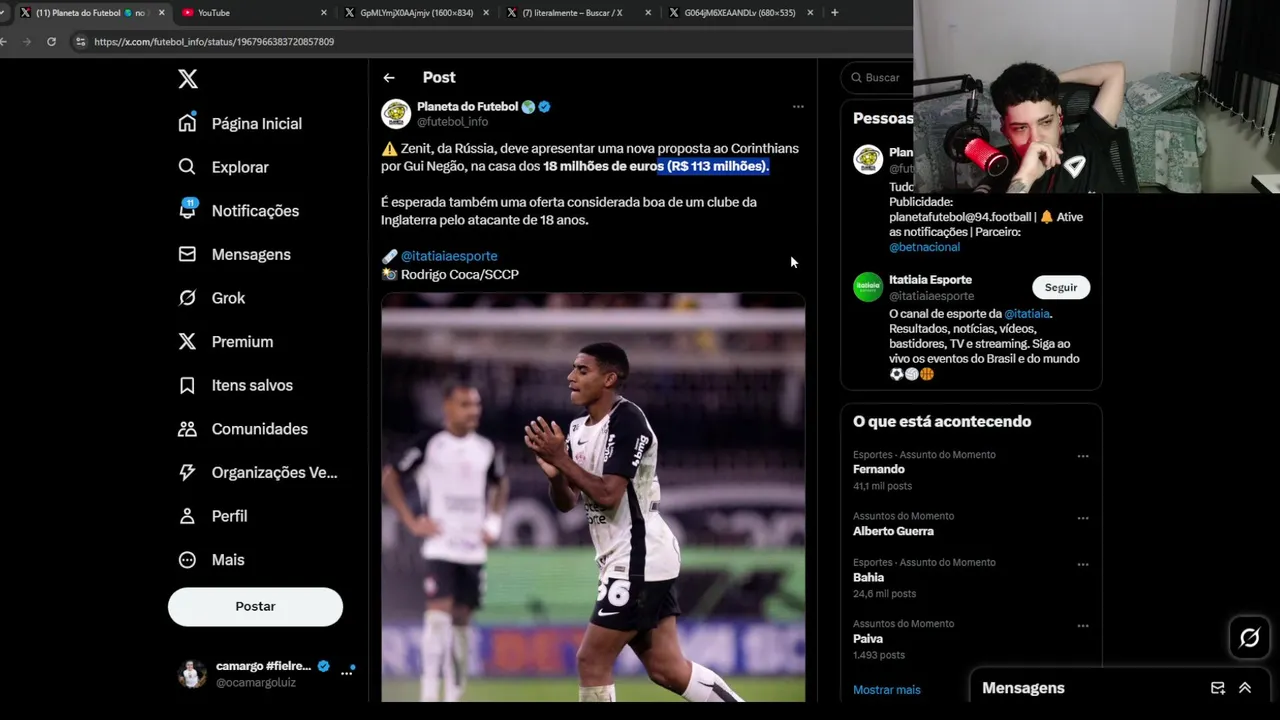Switch to literalmente Buscar X tab
The image size is (1280, 720).
coord(578,12)
